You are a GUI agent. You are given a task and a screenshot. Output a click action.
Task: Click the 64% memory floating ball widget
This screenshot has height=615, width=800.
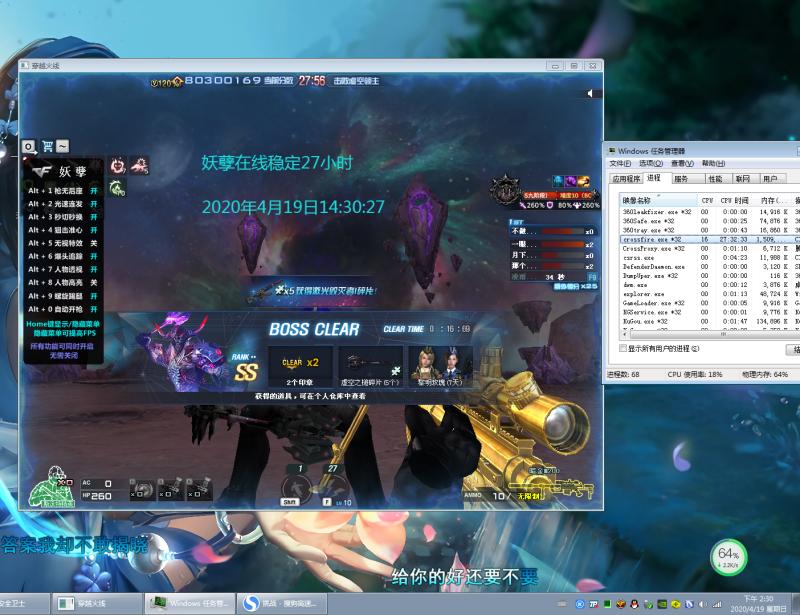coord(728,555)
